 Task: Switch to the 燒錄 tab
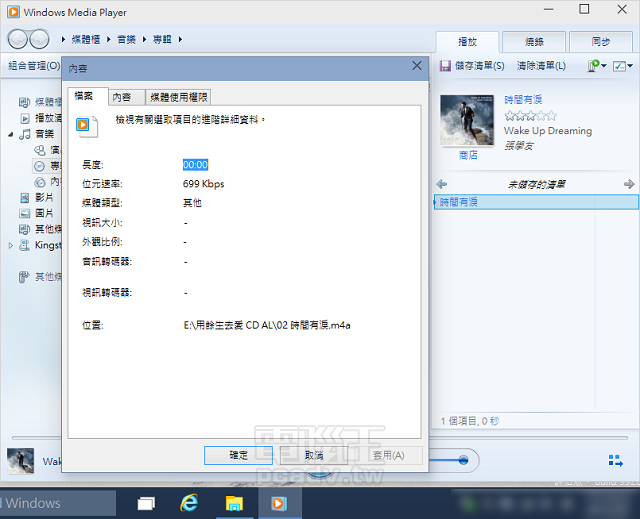[534, 42]
